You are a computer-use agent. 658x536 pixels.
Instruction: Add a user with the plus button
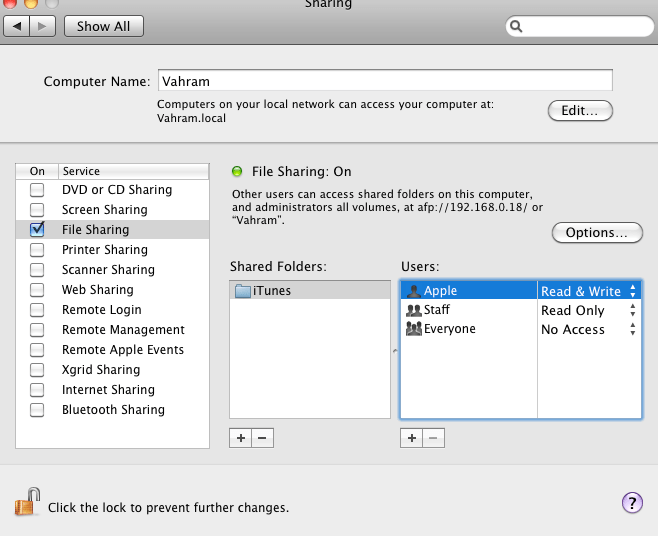click(x=411, y=438)
